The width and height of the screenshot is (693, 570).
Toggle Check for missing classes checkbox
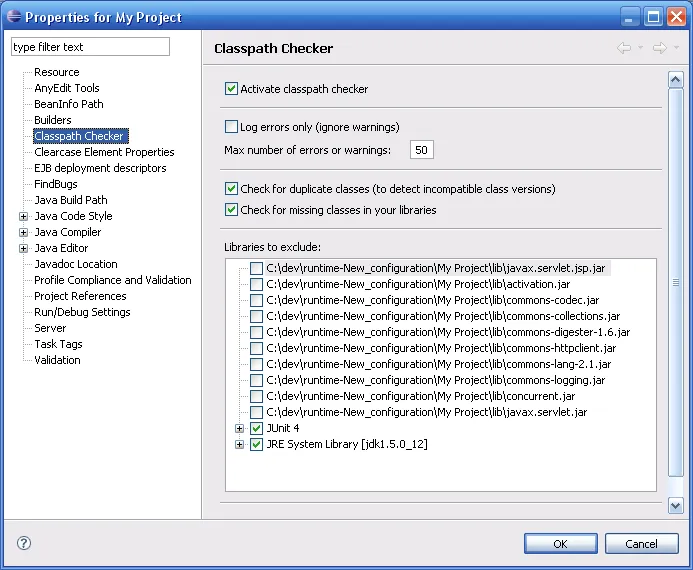tap(231, 209)
